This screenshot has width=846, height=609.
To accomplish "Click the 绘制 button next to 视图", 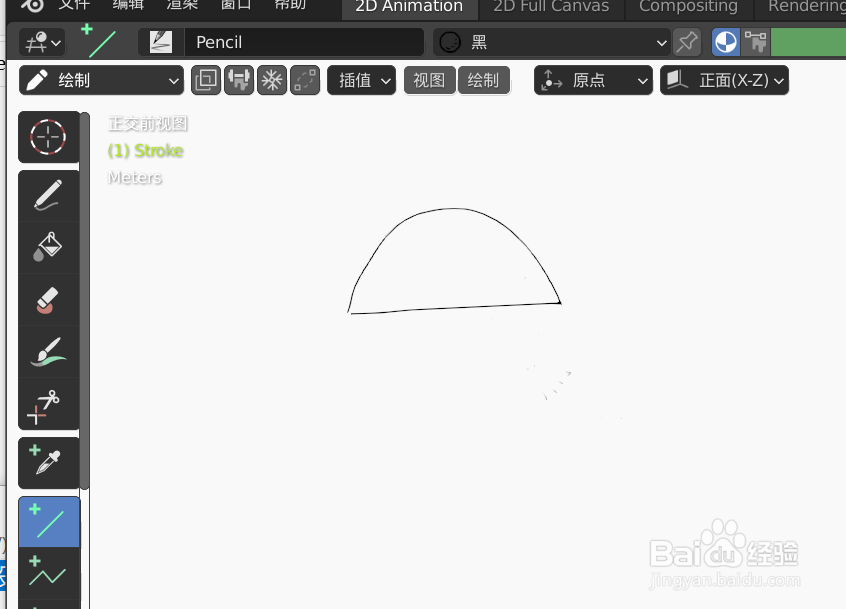I will [x=484, y=80].
